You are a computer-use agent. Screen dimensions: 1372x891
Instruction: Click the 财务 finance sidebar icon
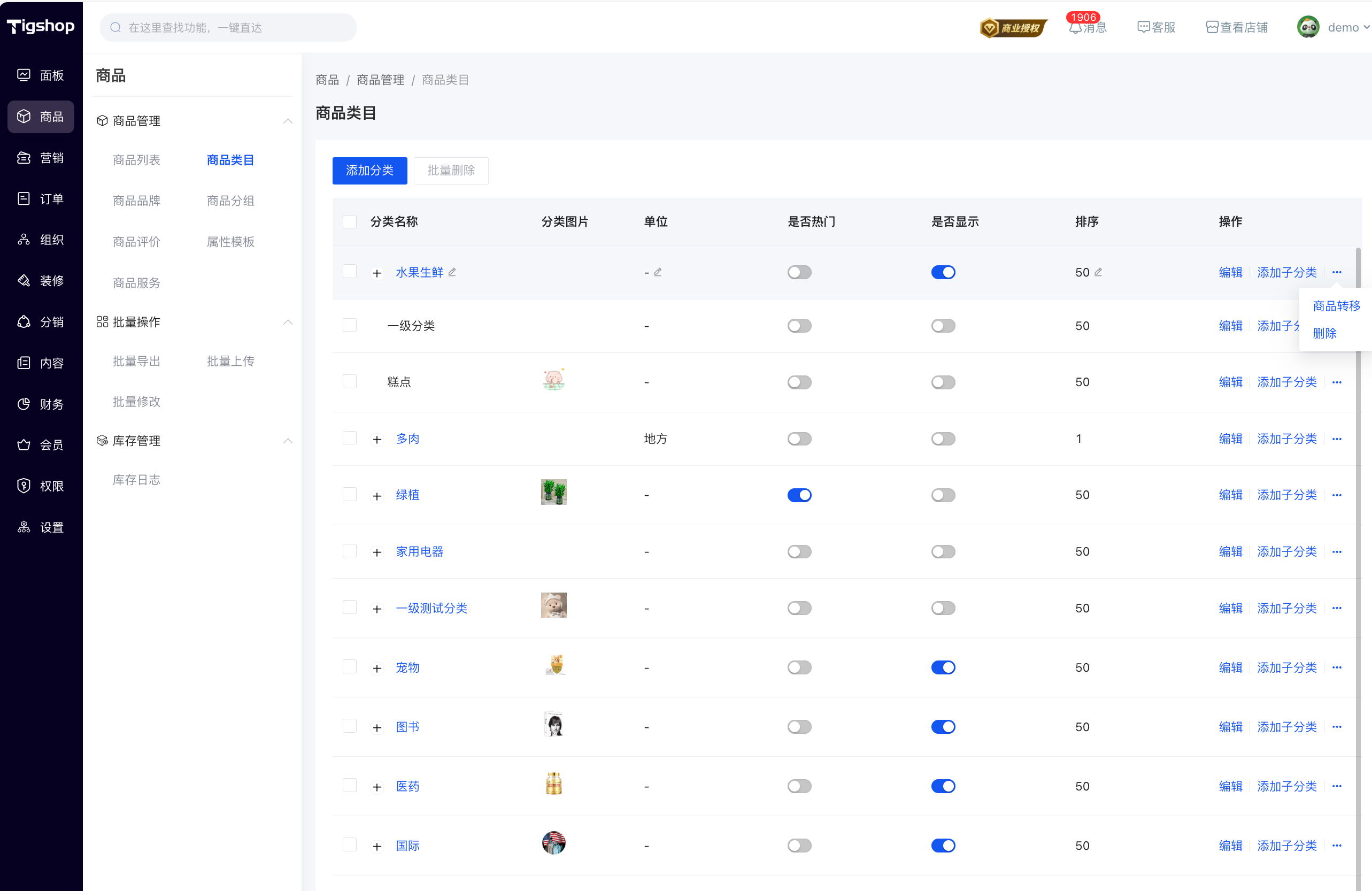[x=24, y=404]
